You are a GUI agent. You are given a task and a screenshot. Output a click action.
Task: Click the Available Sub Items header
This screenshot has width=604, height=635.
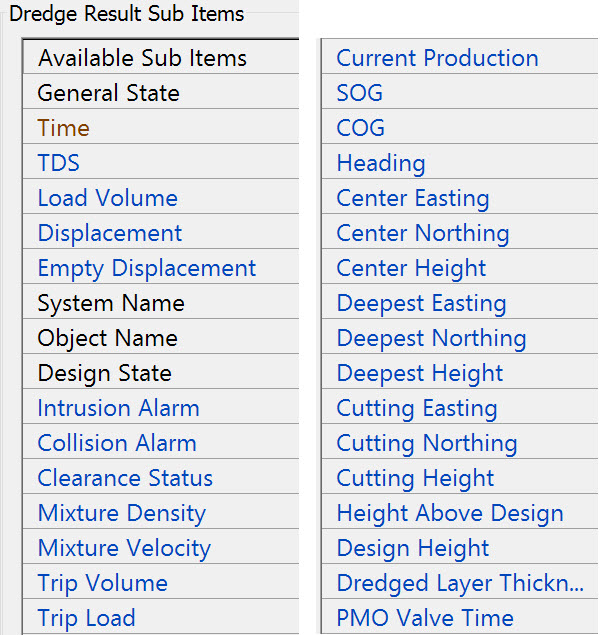click(142, 58)
